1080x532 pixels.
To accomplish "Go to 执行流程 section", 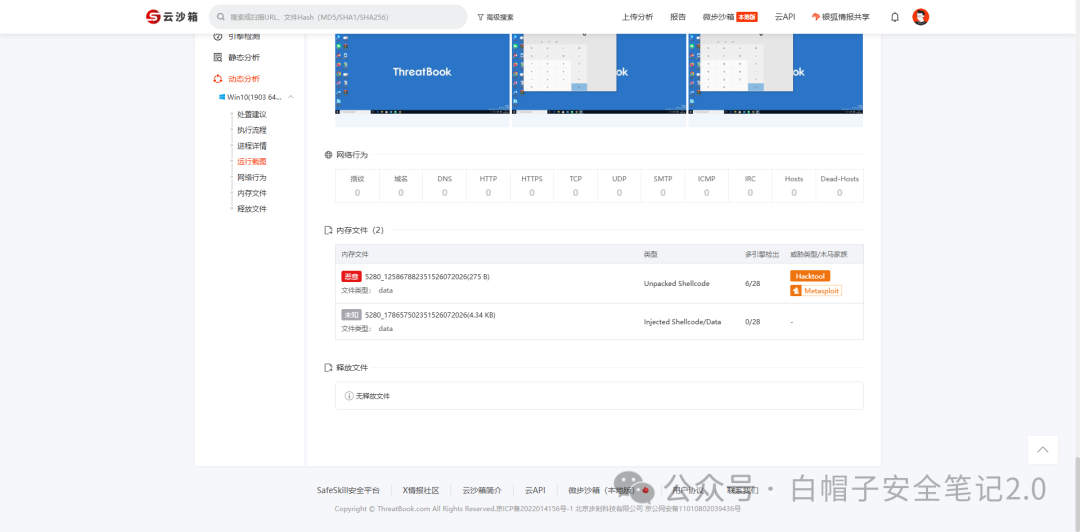I will pos(251,130).
